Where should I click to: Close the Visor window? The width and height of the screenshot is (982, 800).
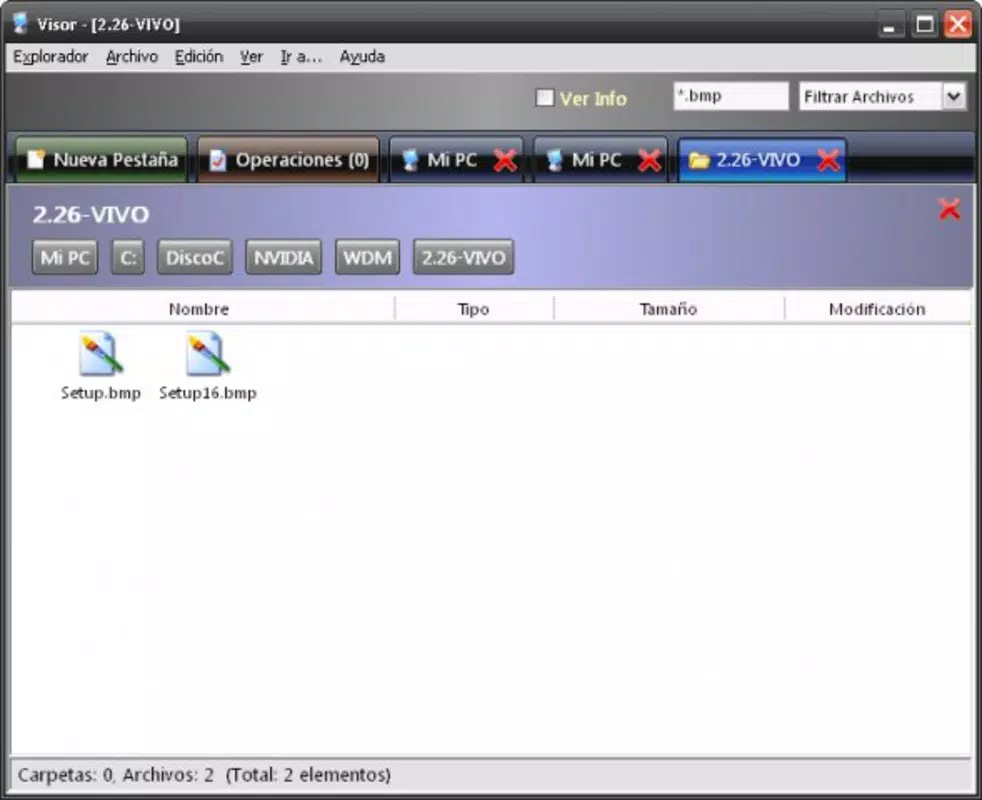(x=958, y=25)
